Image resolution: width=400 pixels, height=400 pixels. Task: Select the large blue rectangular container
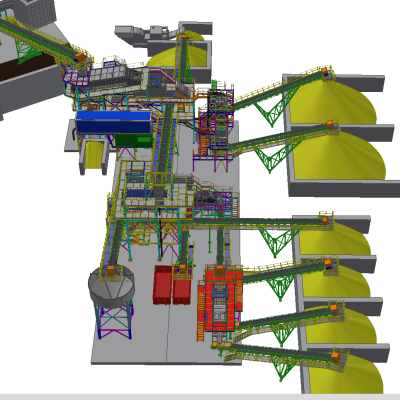click(114, 122)
